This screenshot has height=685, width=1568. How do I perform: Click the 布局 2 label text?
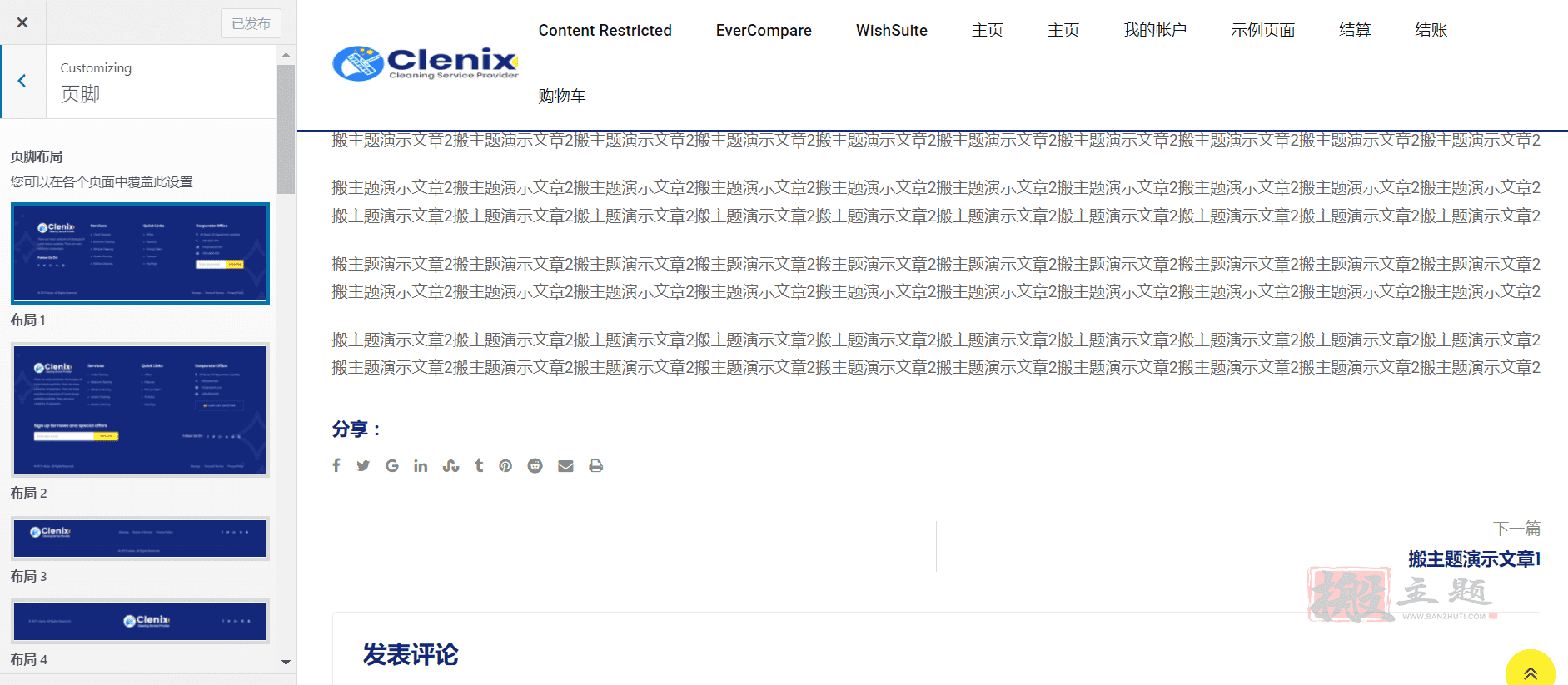click(x=28, y=493)
